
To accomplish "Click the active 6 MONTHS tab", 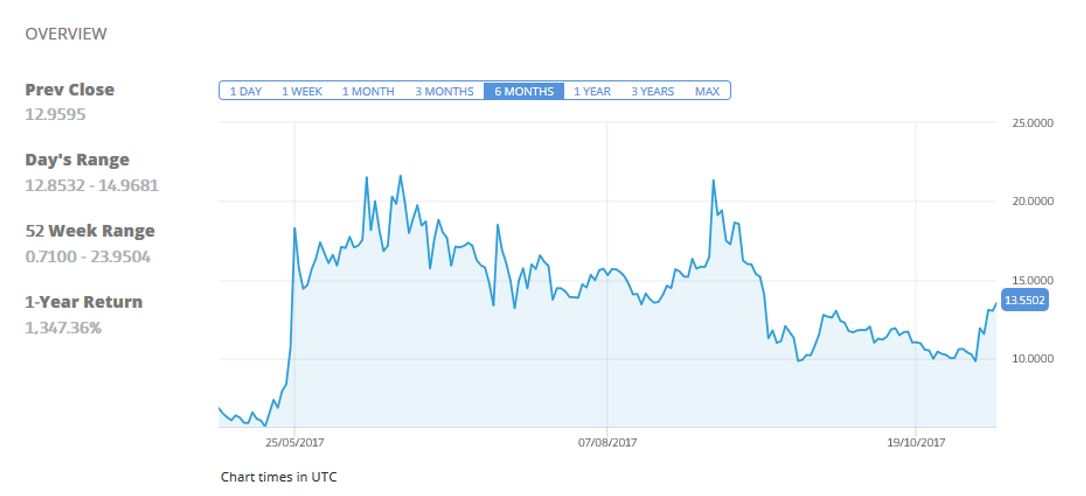I will point(523,91).
